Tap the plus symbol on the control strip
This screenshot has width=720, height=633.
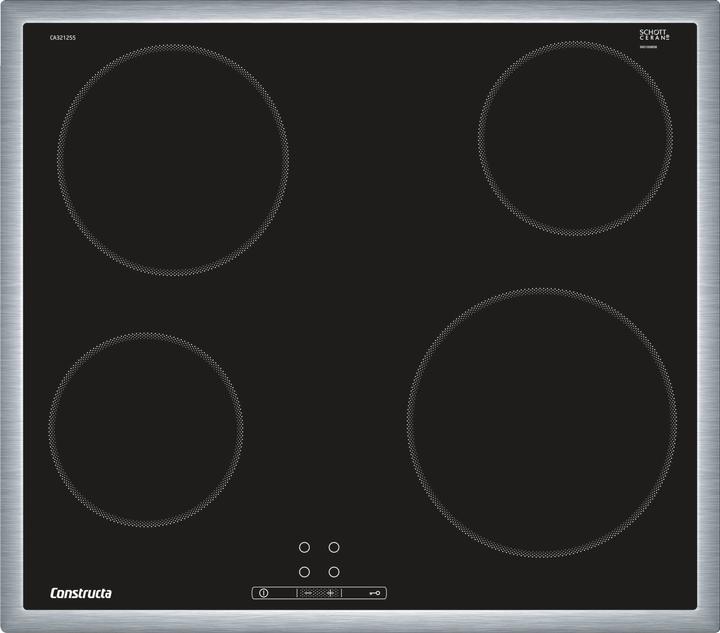coord(330,593)
